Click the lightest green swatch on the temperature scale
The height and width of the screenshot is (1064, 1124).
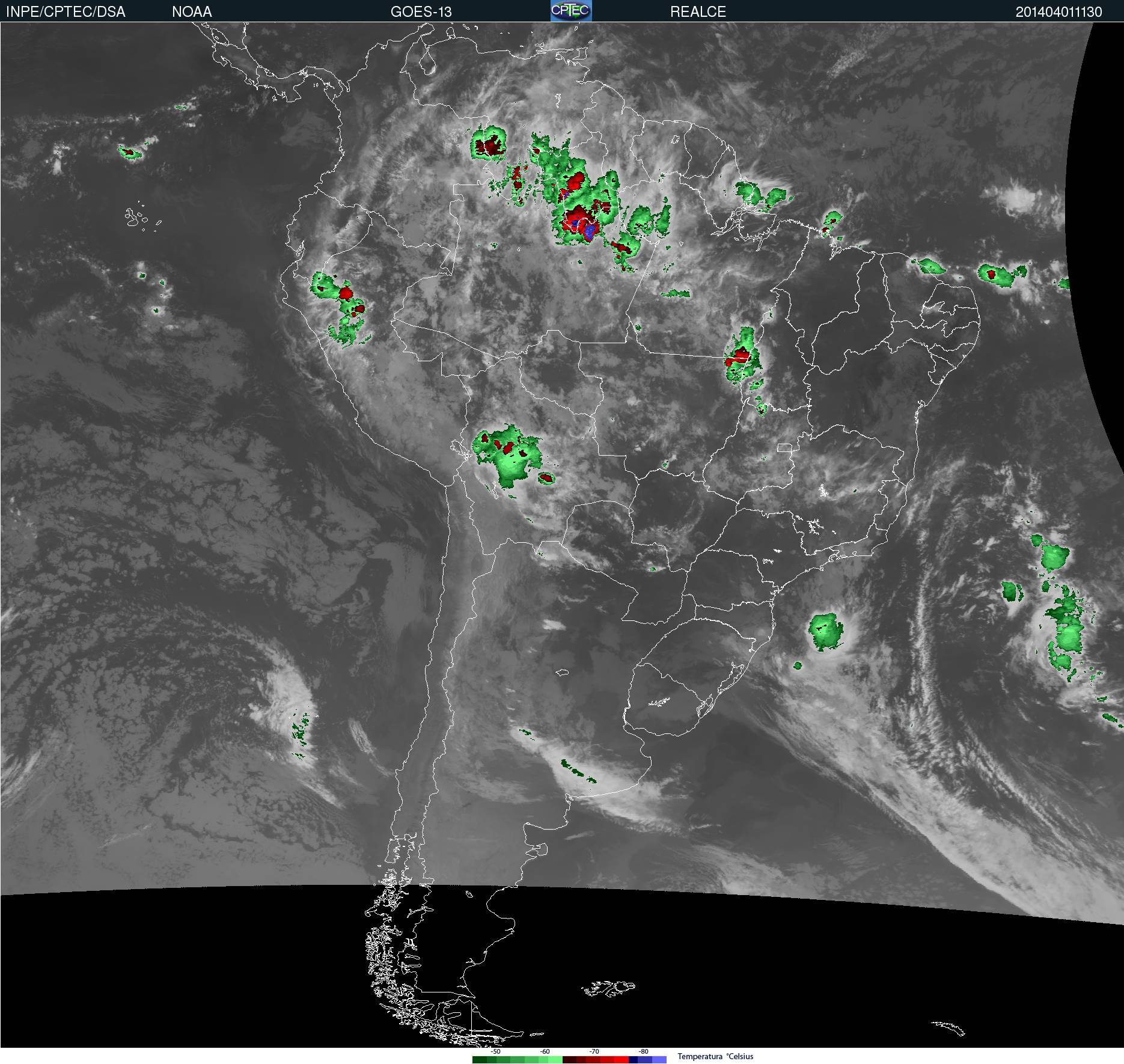(555, 1060)
